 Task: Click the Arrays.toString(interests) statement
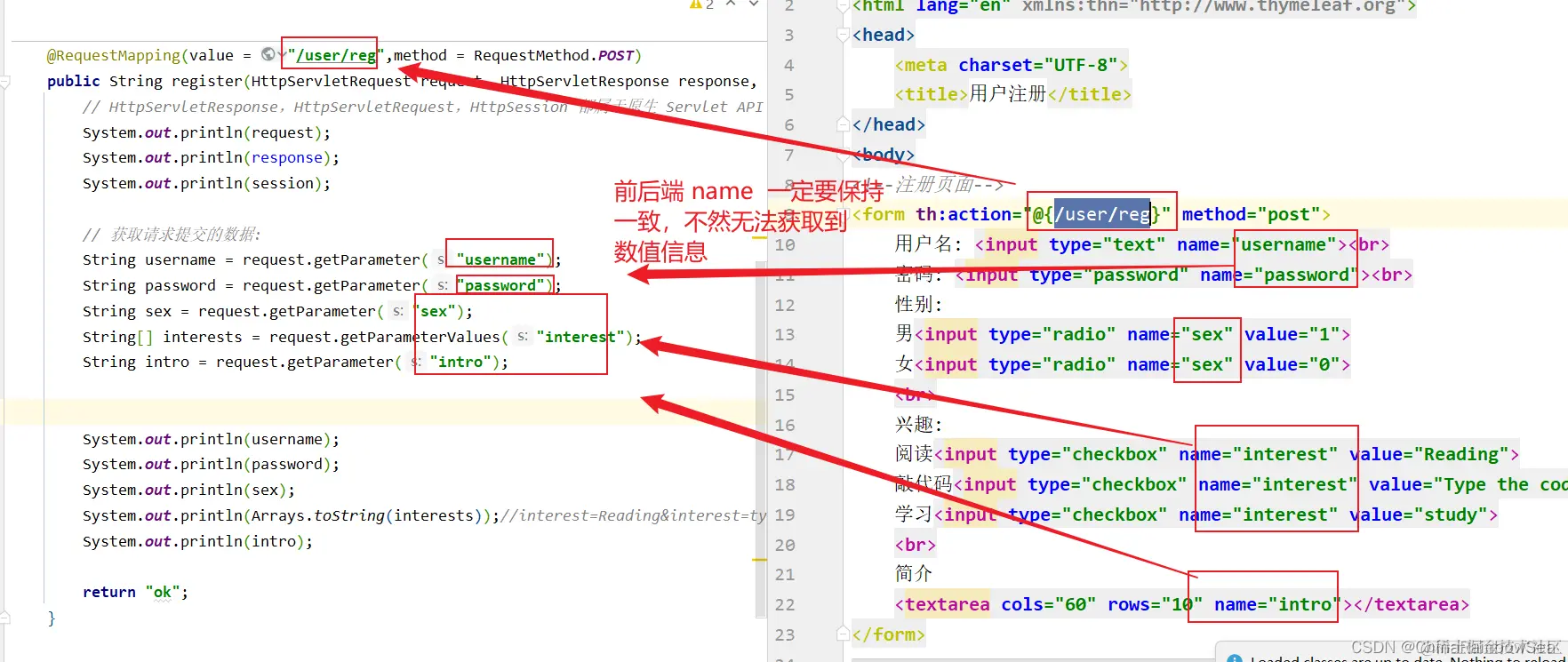(x=291, y=515)
